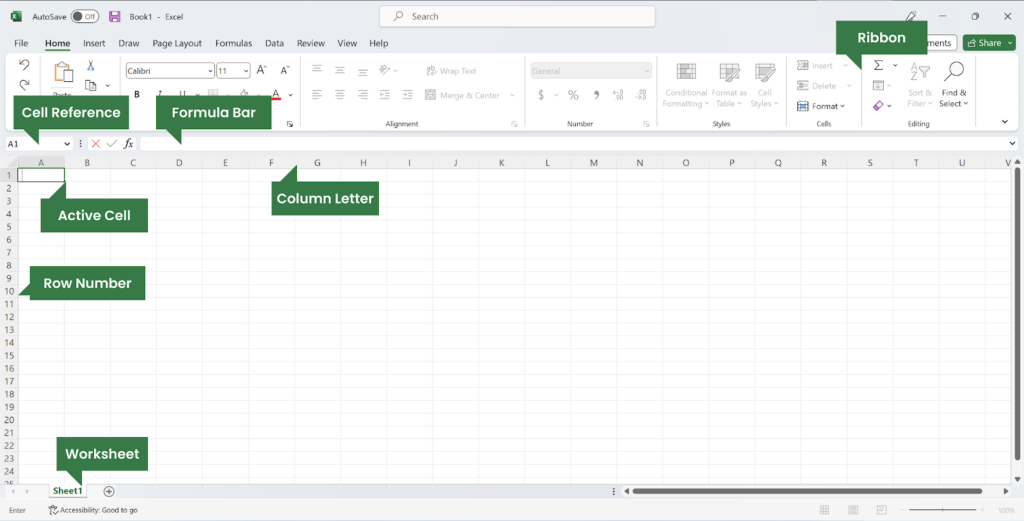Expand the Name Box dropdown arrow
1024x521 pixels.
[67, 144]
